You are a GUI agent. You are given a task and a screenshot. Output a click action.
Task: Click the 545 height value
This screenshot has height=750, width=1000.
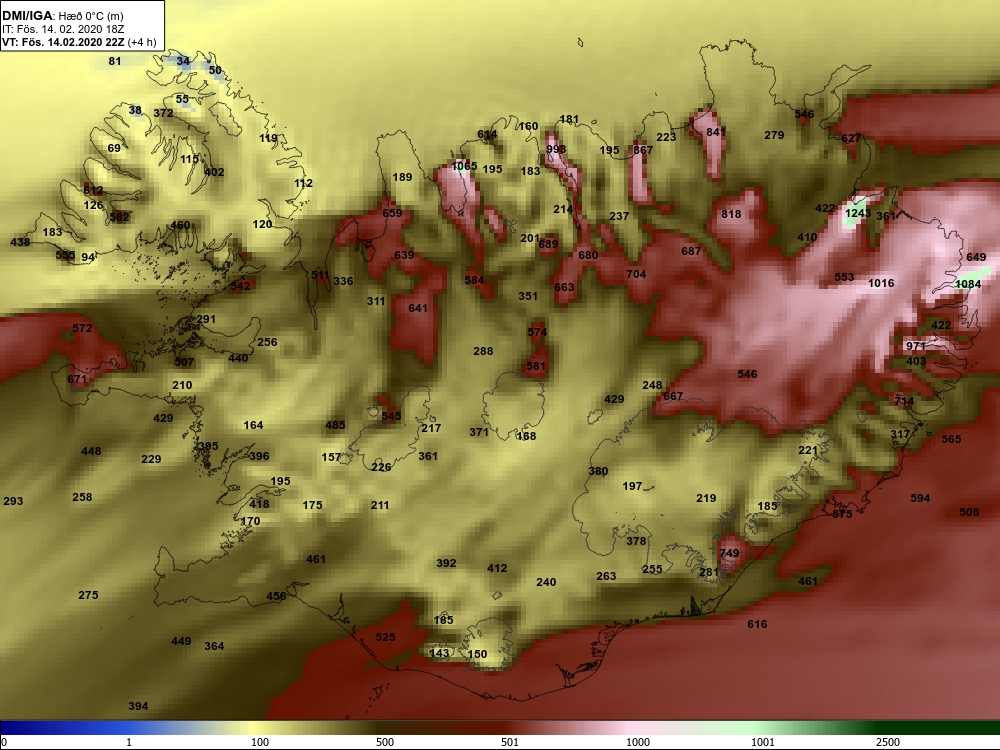pyautogui.click(x=391, y=416)
